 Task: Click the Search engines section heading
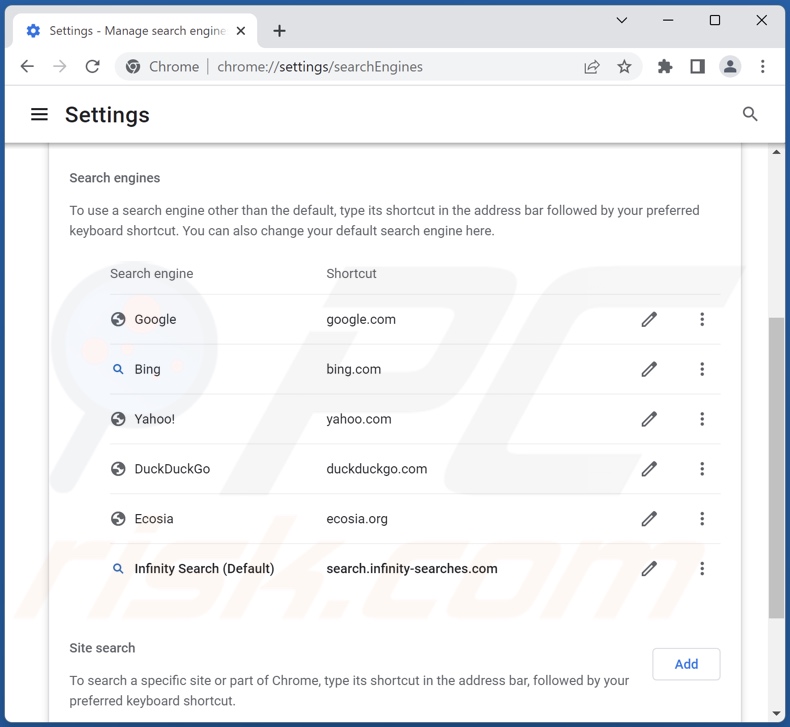pos(115,178)
